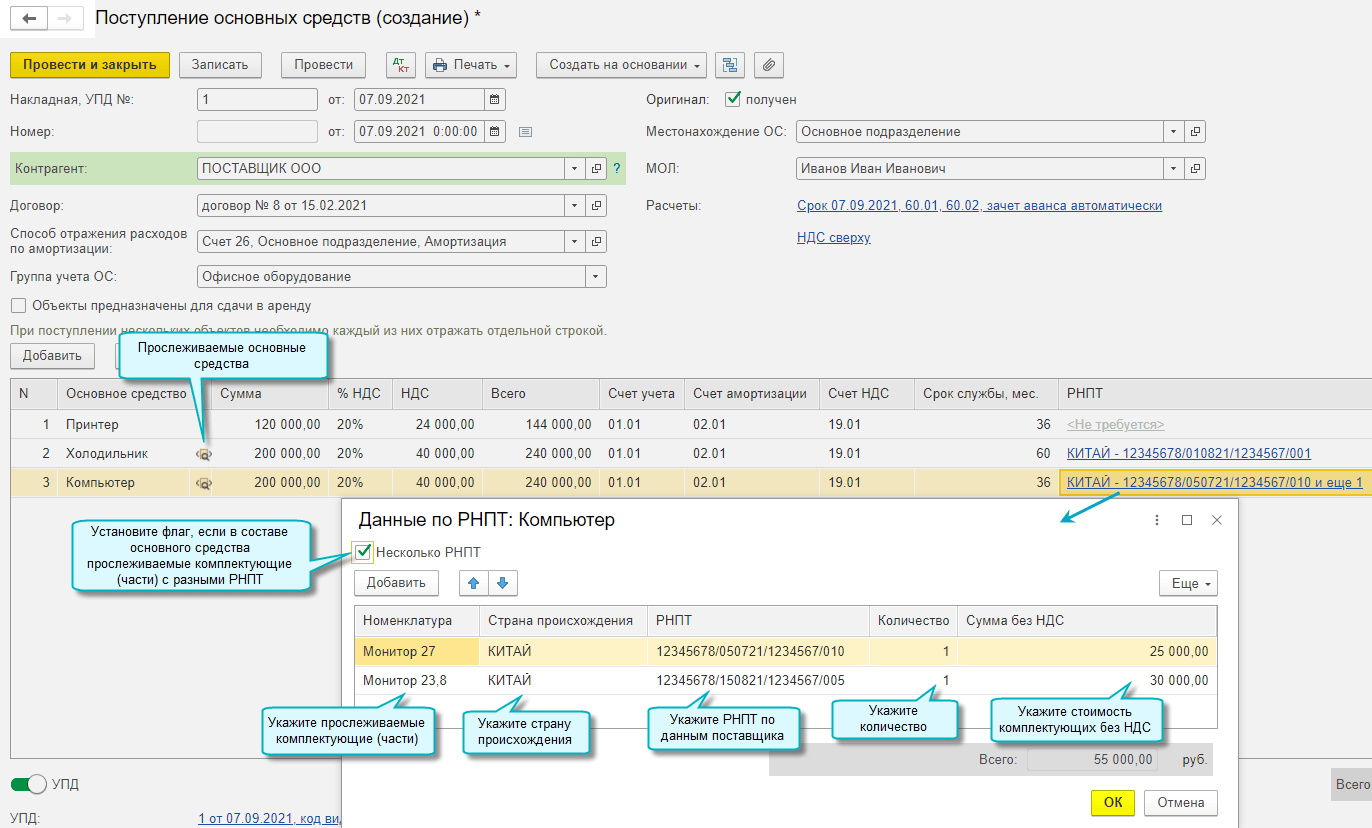Open the Печать menu
The height and width of the screenshot is (828, 1372).
coord(470,65)
